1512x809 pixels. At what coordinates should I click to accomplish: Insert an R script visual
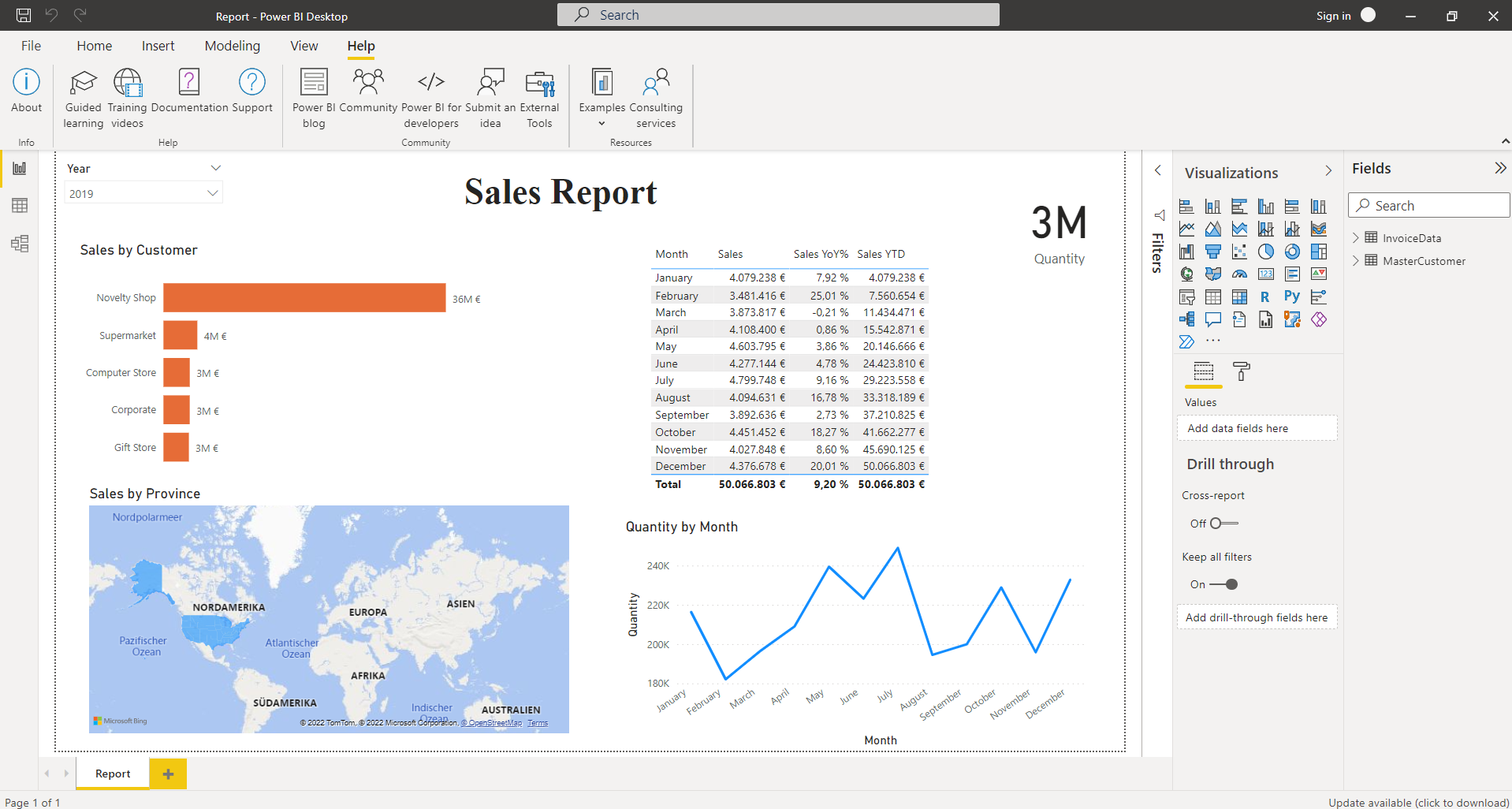pyautogui.click(x=1266, y=297)
